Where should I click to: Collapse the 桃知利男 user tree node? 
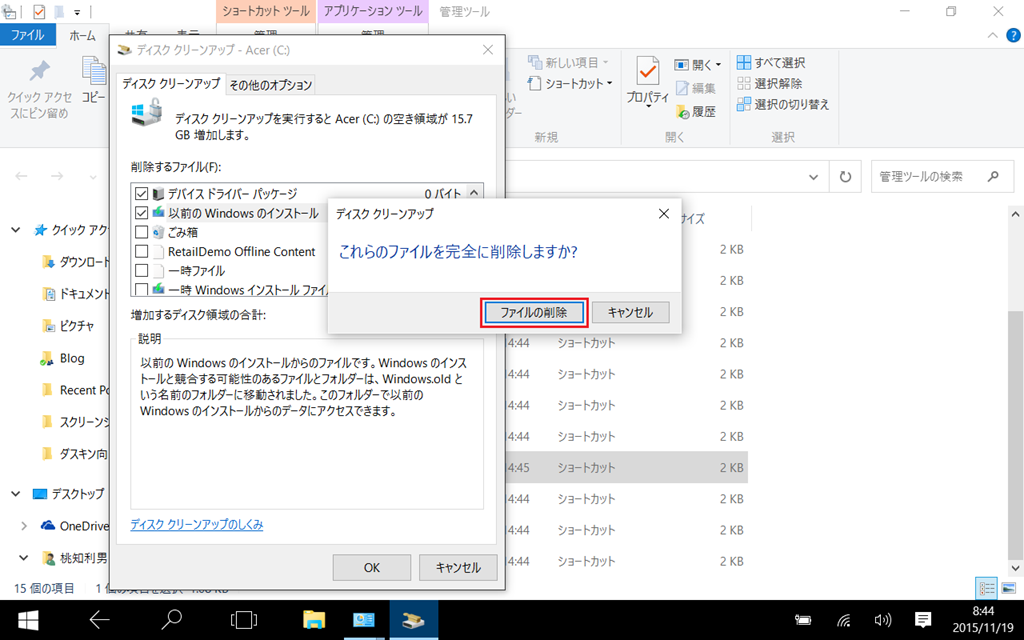tap(23, 558)
